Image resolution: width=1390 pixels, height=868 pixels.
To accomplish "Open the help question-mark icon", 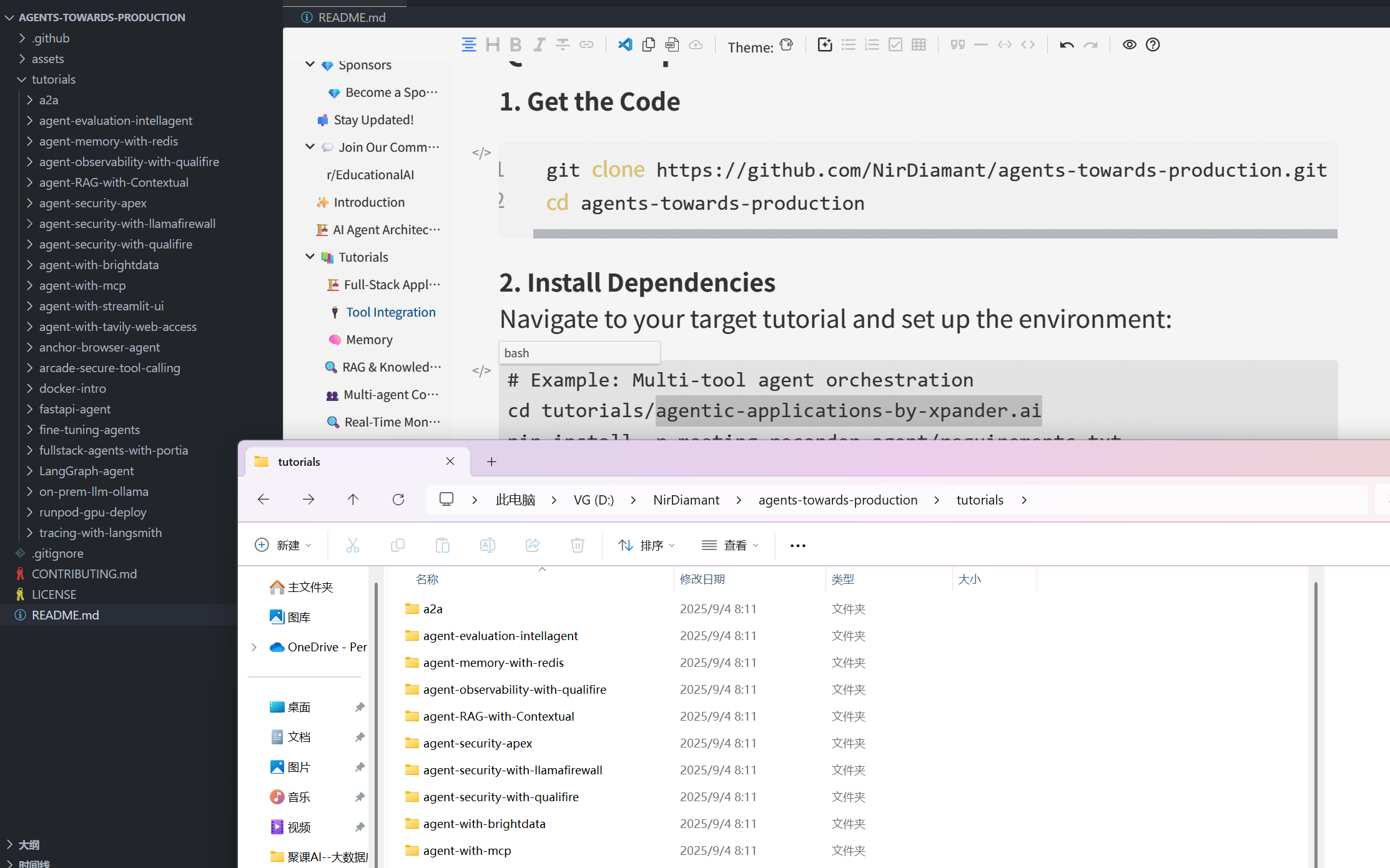I will (x=1153, y=45).
